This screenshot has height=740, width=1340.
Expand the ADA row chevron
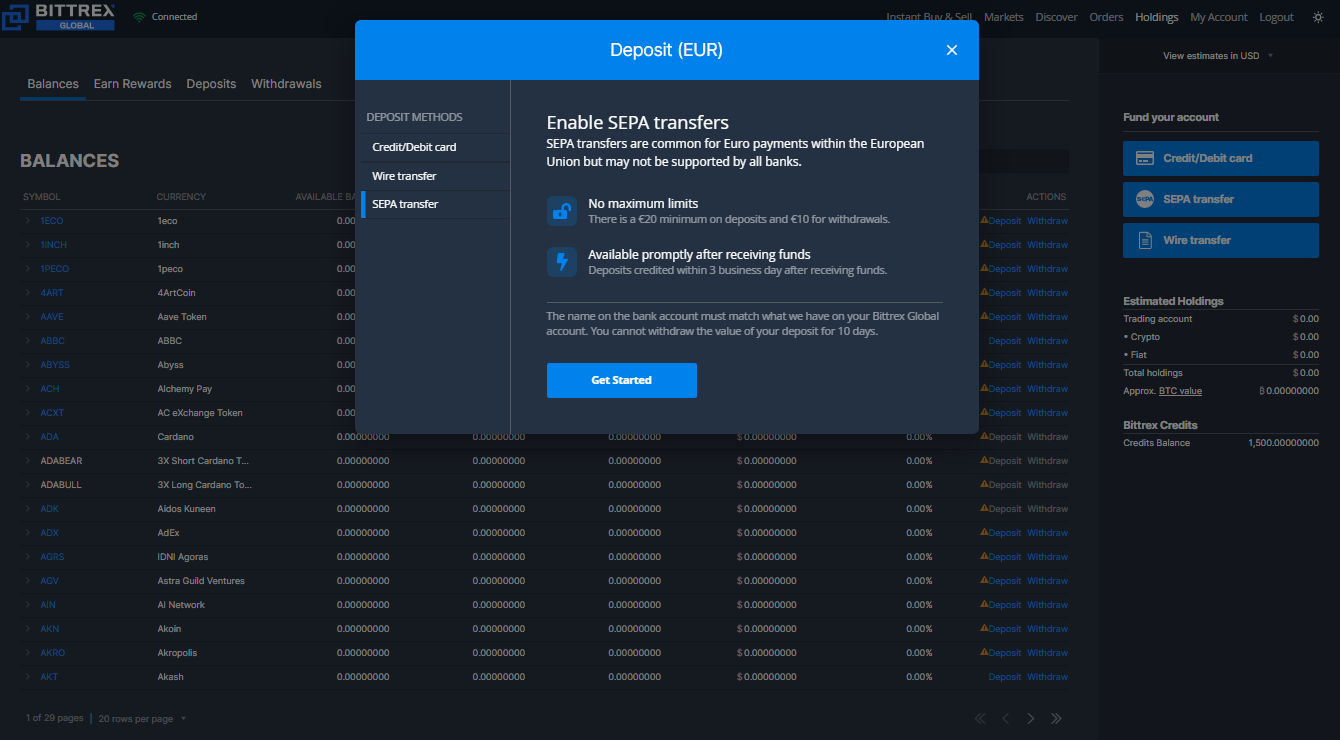[x=28, y=437]
